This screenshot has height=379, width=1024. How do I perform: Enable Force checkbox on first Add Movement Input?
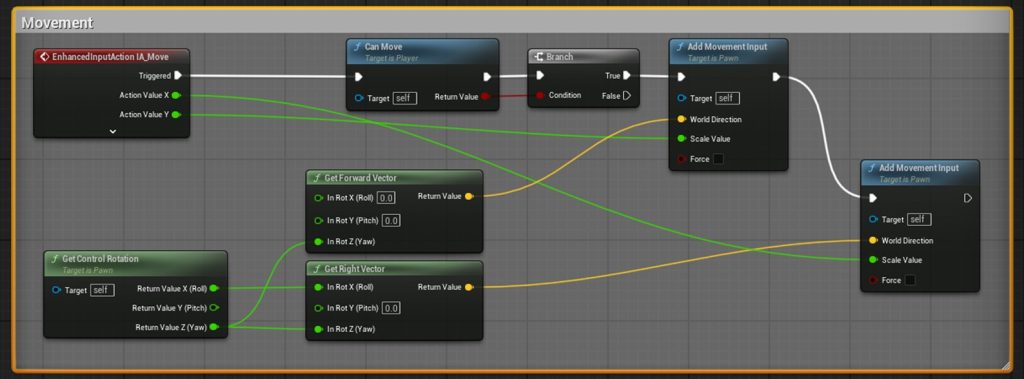click(718, 159)
